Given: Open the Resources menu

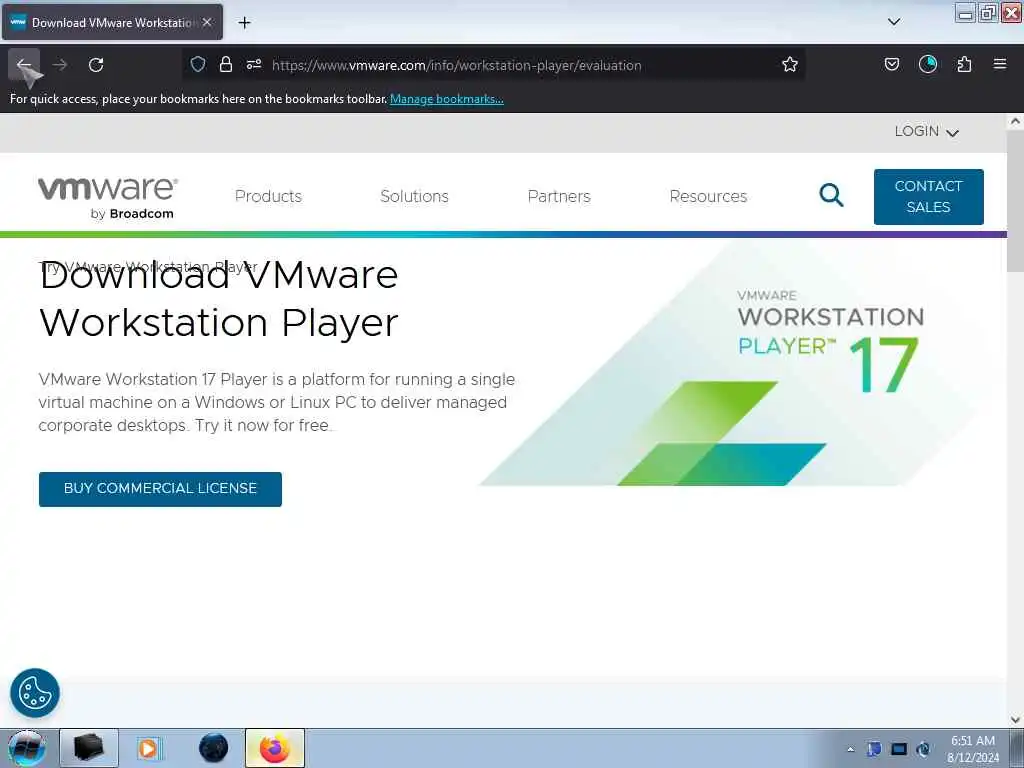Looking at the screenshot, I should [708, 197].
